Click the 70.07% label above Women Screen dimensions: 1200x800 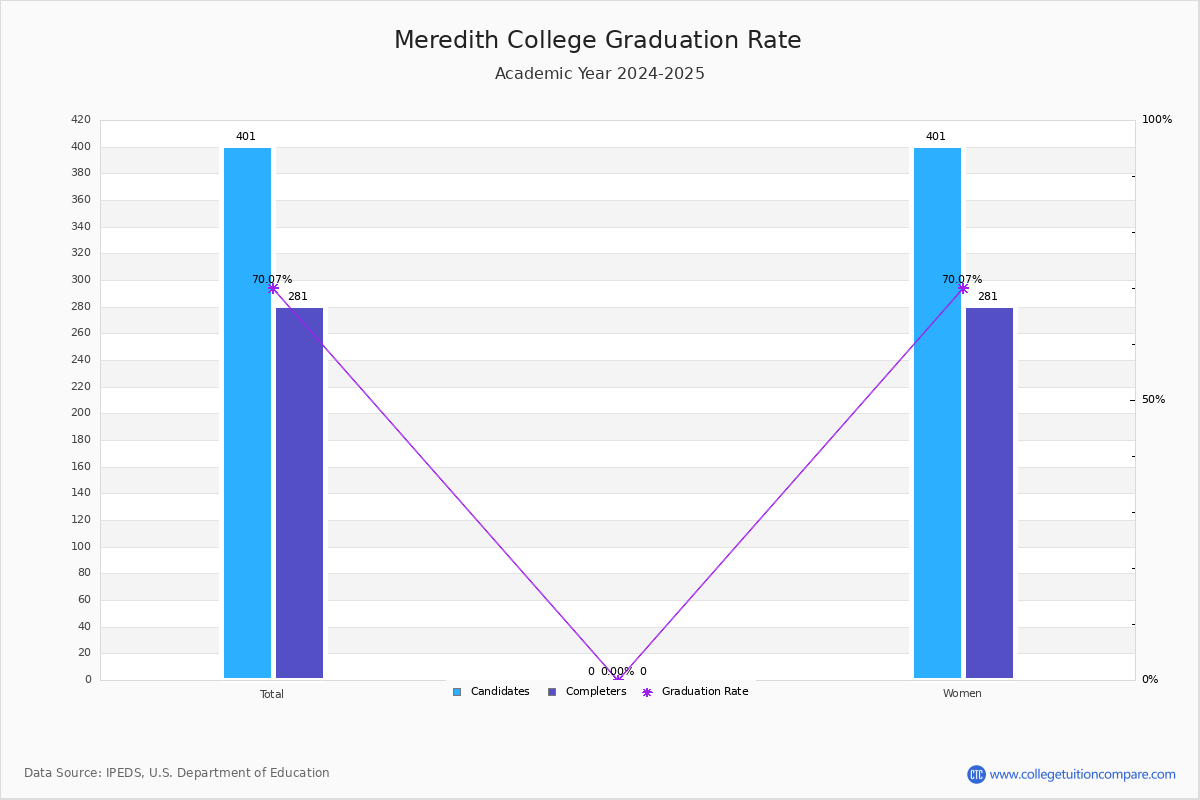click(x=962, y=280)
